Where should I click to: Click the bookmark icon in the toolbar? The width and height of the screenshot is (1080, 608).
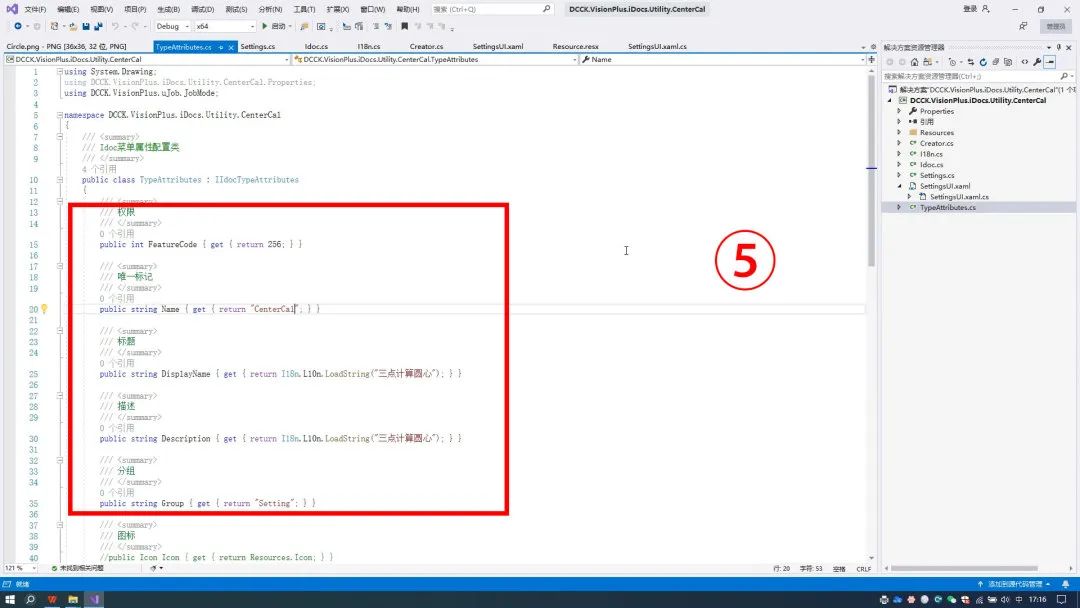(405, 26)
